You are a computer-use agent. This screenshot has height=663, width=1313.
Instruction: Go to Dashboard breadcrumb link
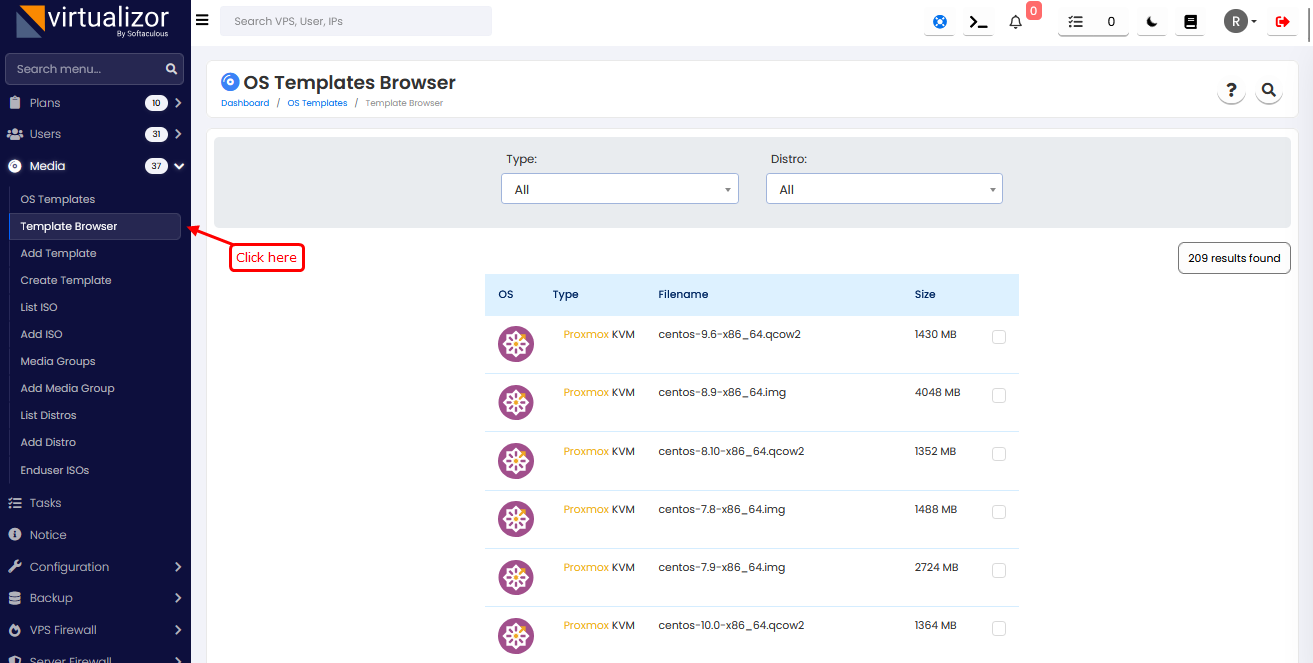245,103
